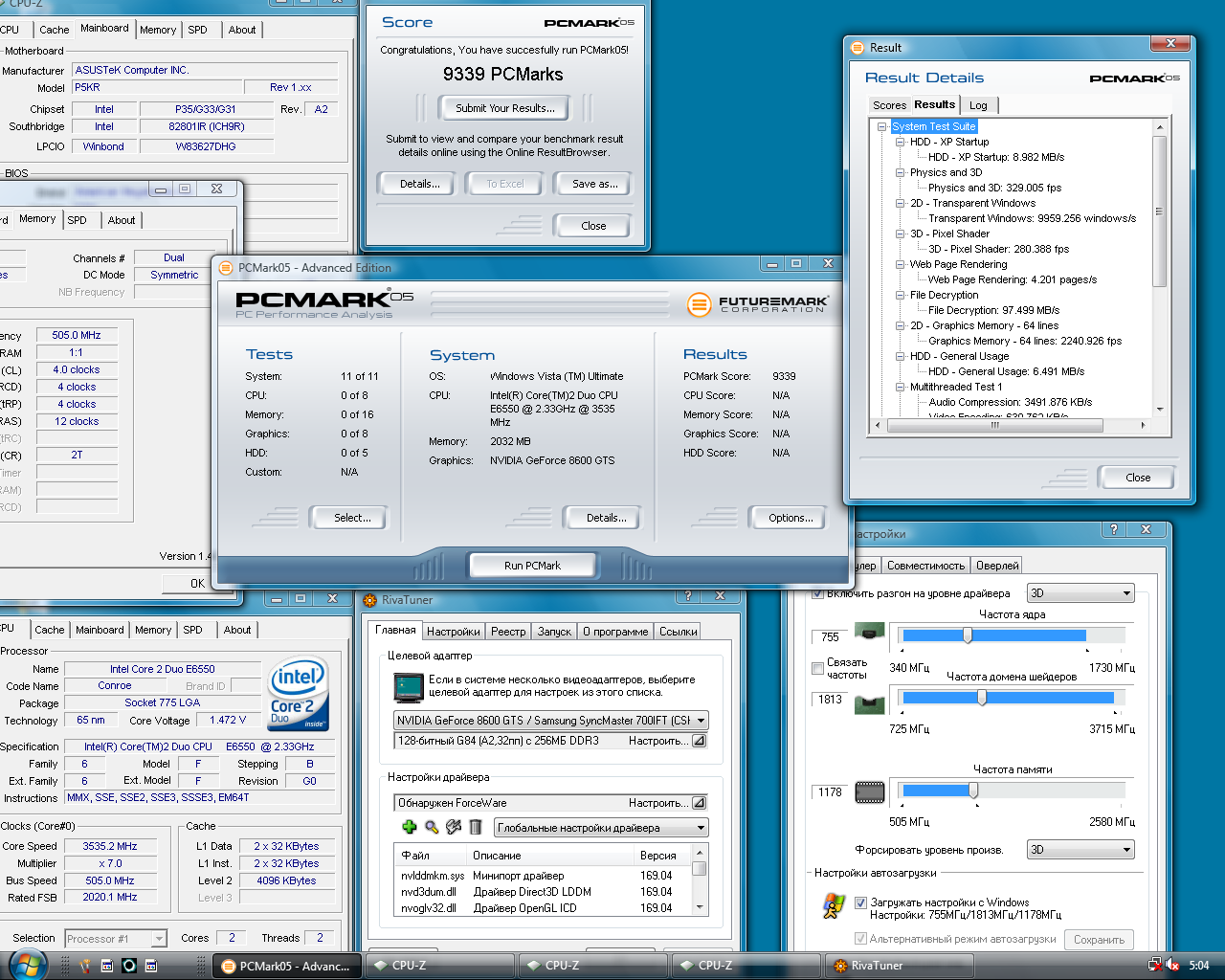Click the PCMark05 - Advanc... taskbar button
Image resolution: width=1225 pixels, height=980 pixels.
(287, 966)
